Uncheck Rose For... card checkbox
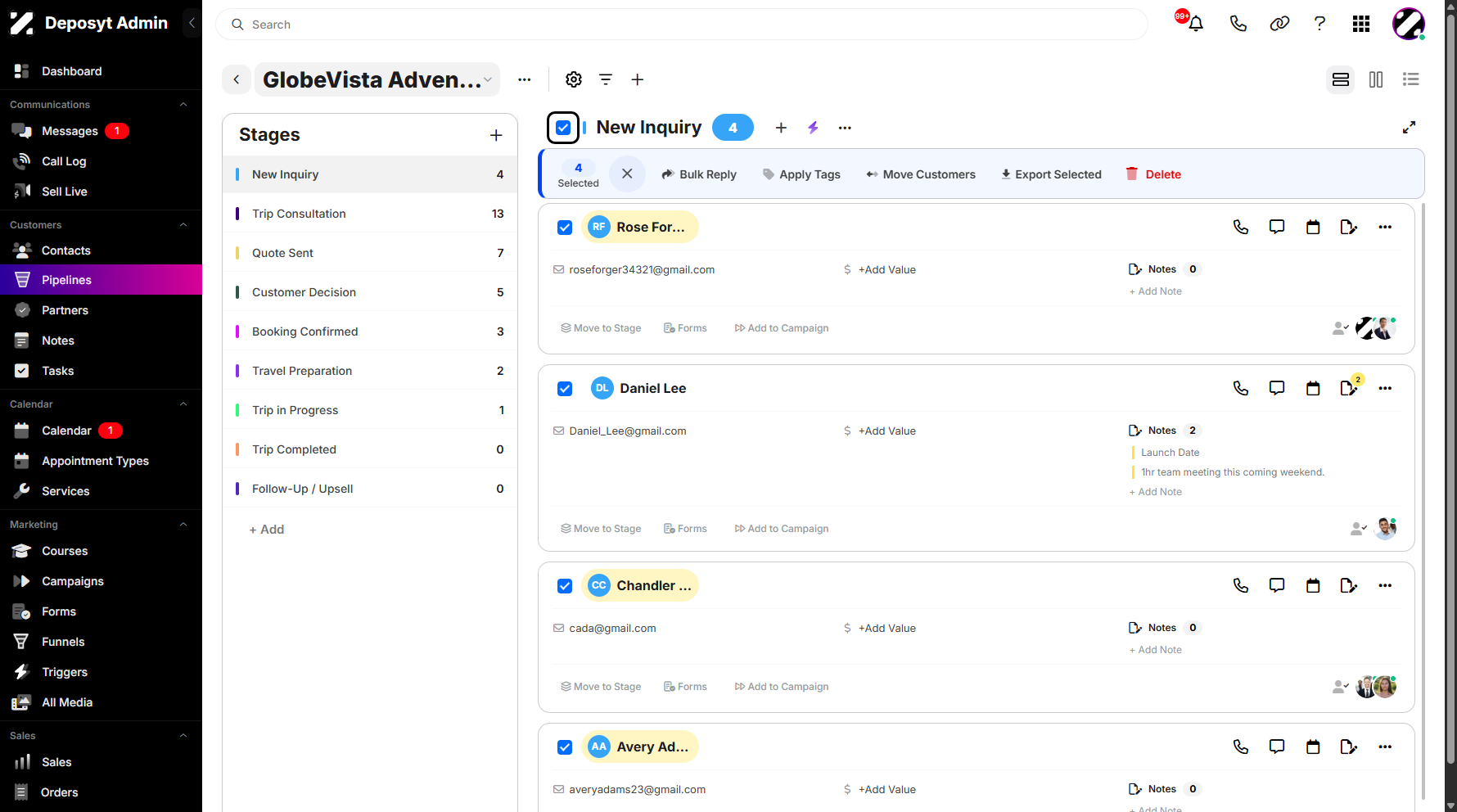1457x812 pixels. [565, 228]
